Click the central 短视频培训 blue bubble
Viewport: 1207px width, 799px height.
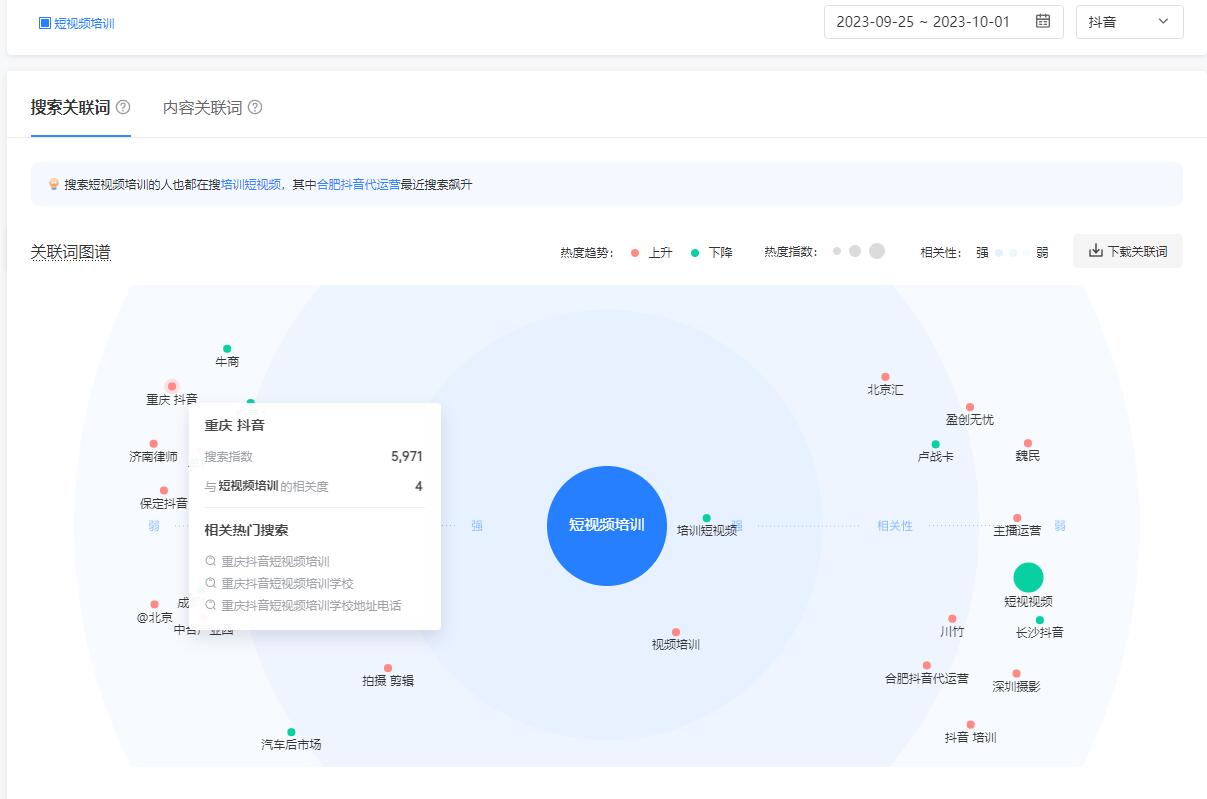pos(607,525)
